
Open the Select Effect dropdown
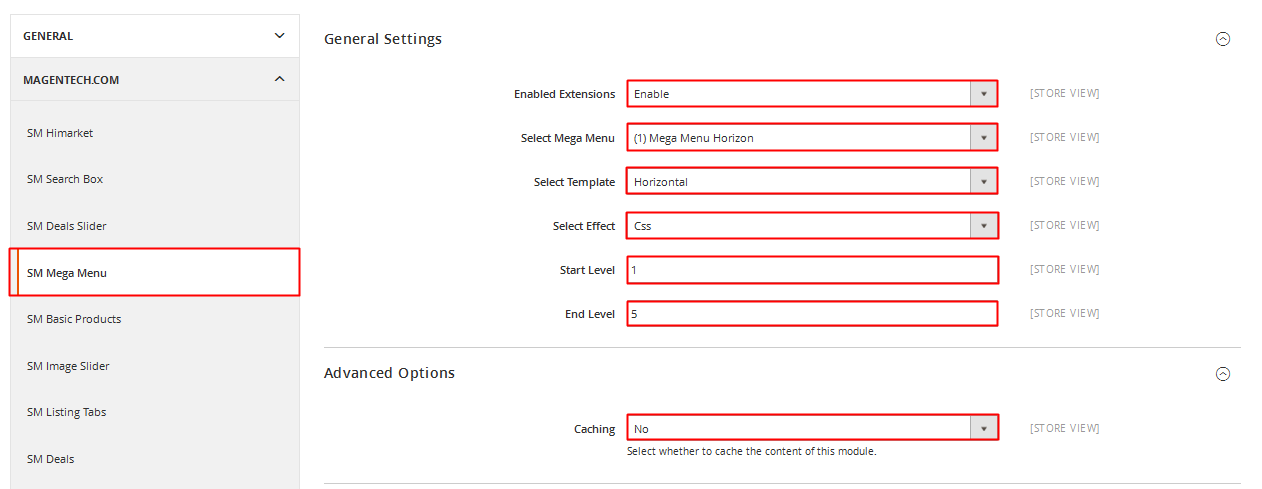[x=812, y=226]
